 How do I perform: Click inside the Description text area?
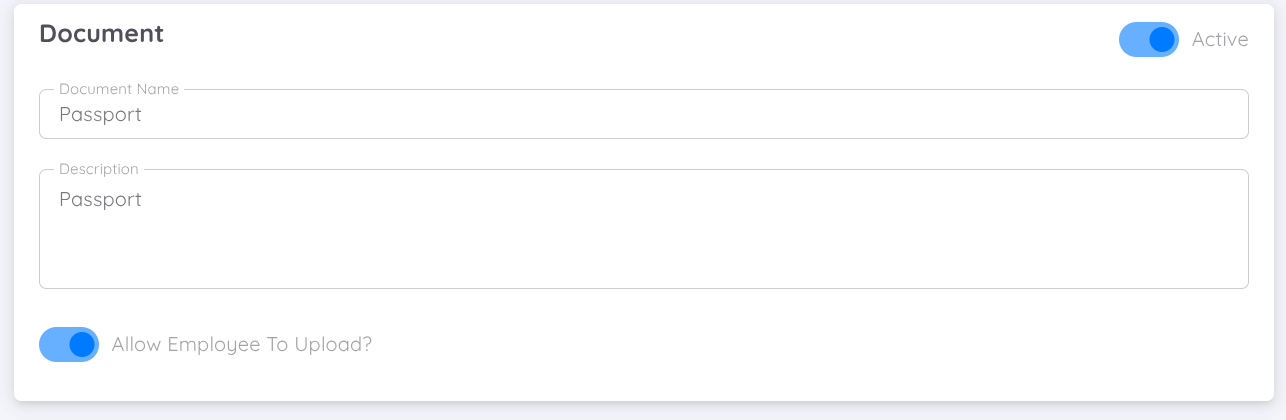coord(640,230)
